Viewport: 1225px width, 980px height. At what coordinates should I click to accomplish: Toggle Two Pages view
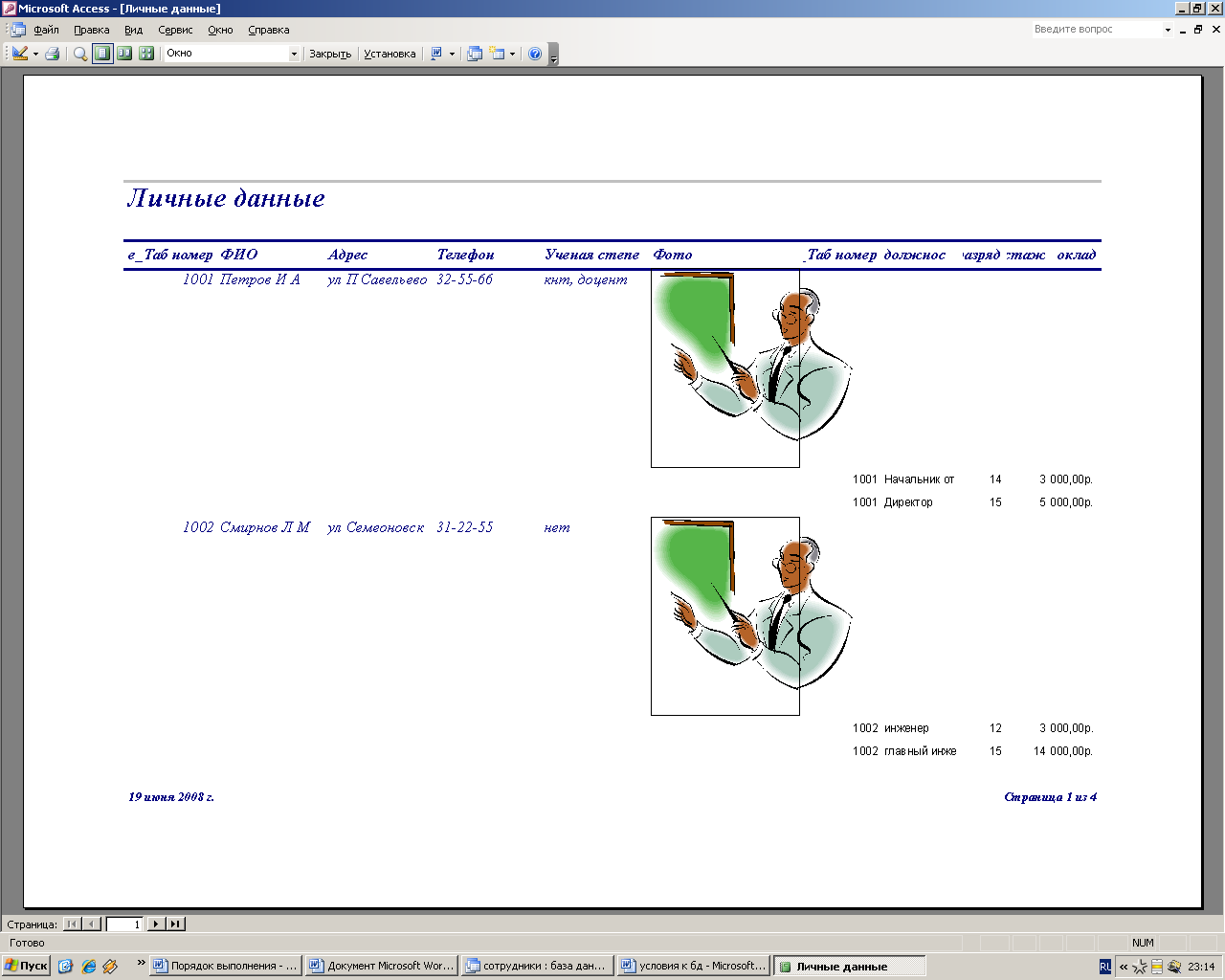124,54
